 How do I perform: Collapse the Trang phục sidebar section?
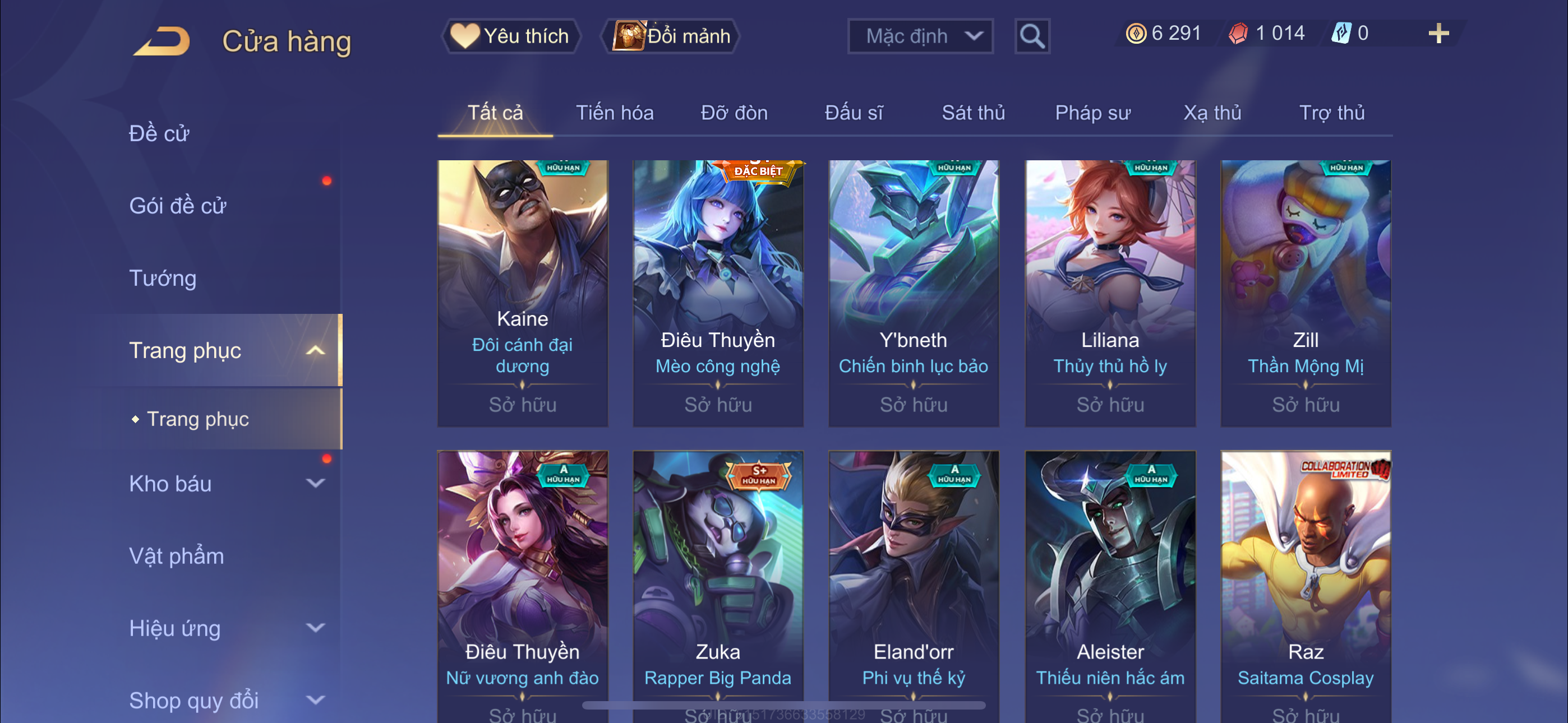[x=315, y=350]
